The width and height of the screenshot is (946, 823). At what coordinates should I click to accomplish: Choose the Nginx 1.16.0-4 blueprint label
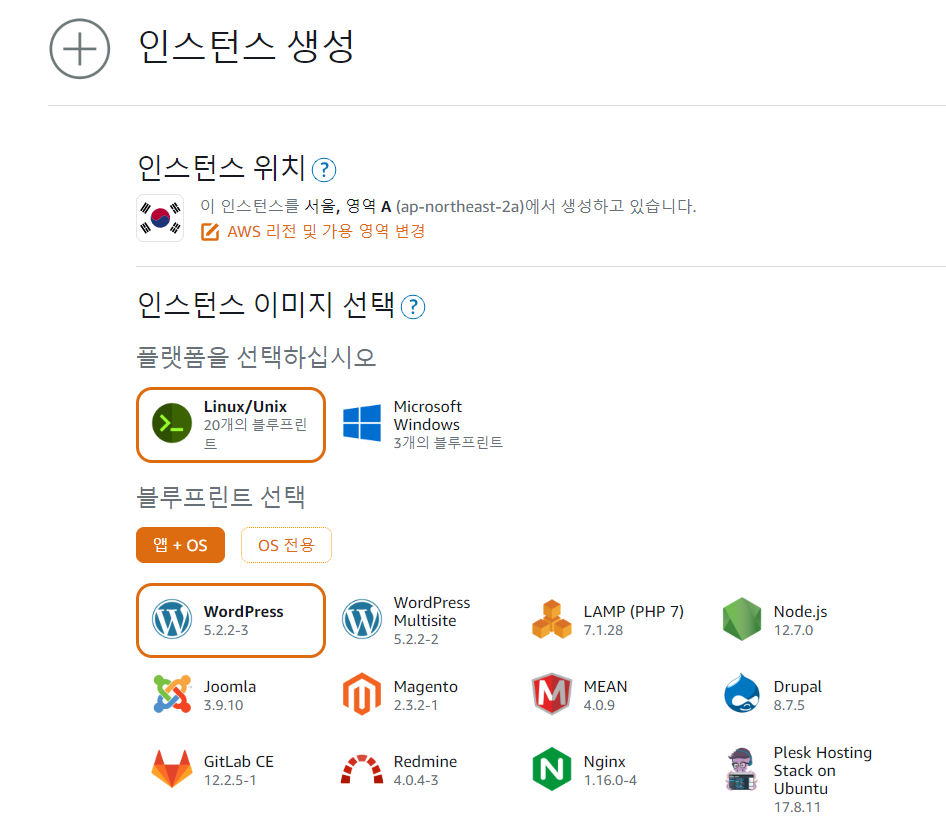[x=610, y=770]
